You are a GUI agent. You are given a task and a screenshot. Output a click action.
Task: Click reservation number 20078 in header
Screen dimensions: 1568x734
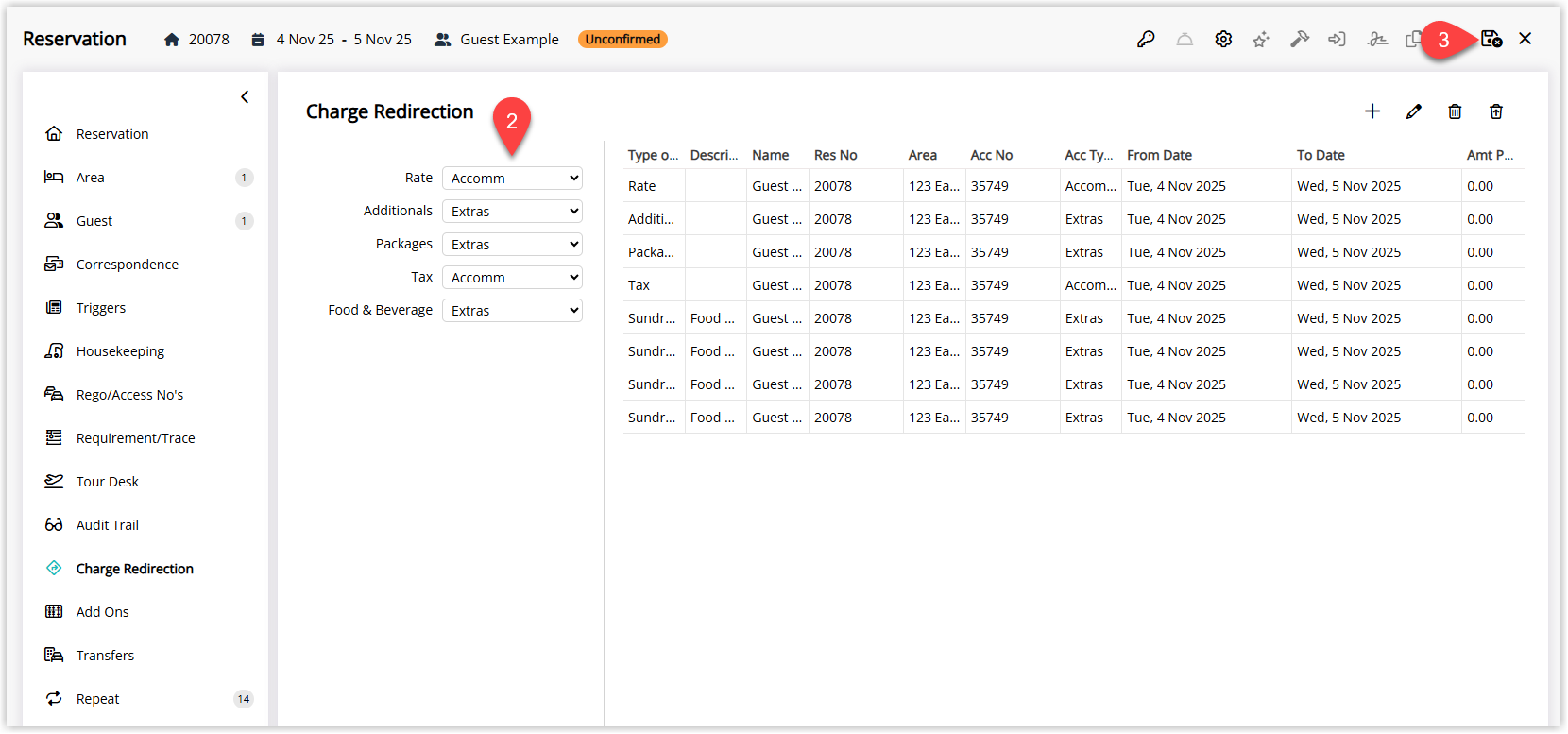point(209,40)
